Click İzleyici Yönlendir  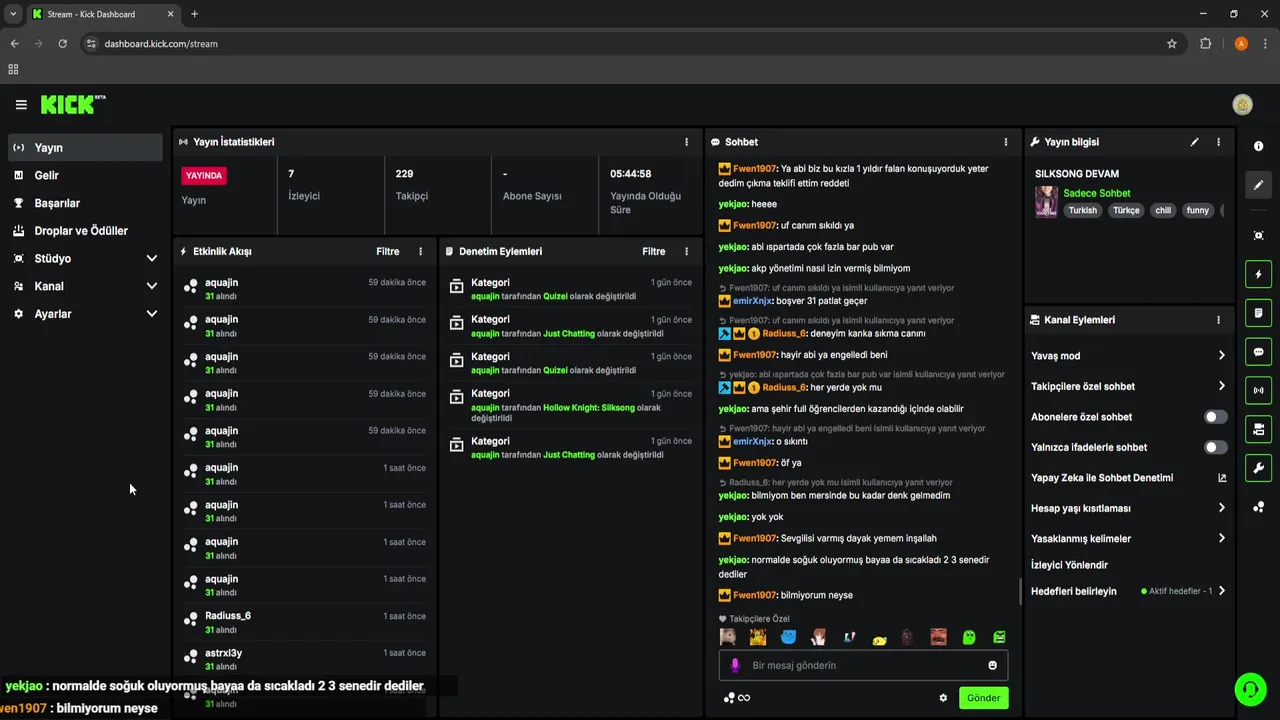[1069, 565]
